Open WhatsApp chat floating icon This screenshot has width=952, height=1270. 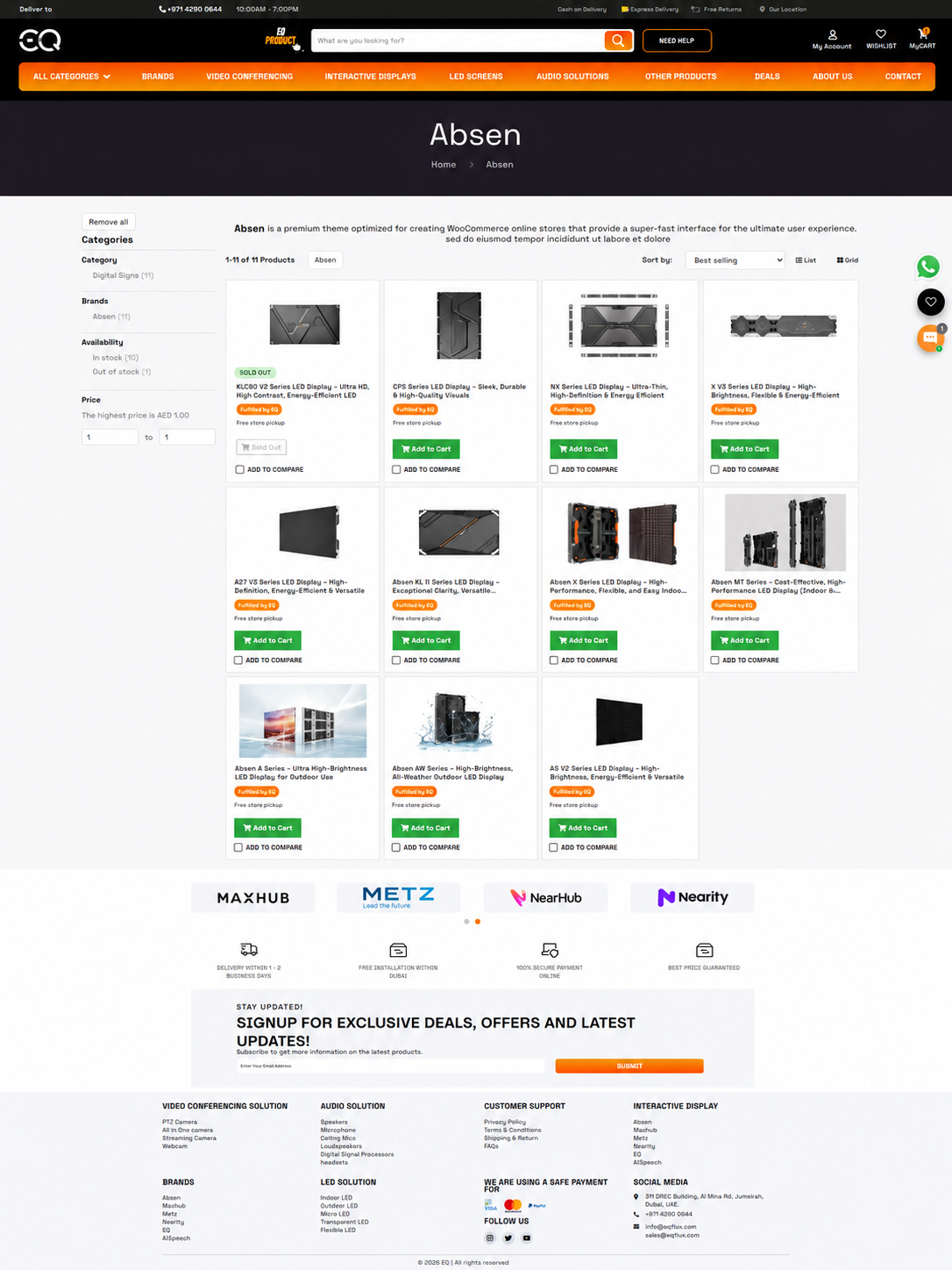tap(928, 267)
